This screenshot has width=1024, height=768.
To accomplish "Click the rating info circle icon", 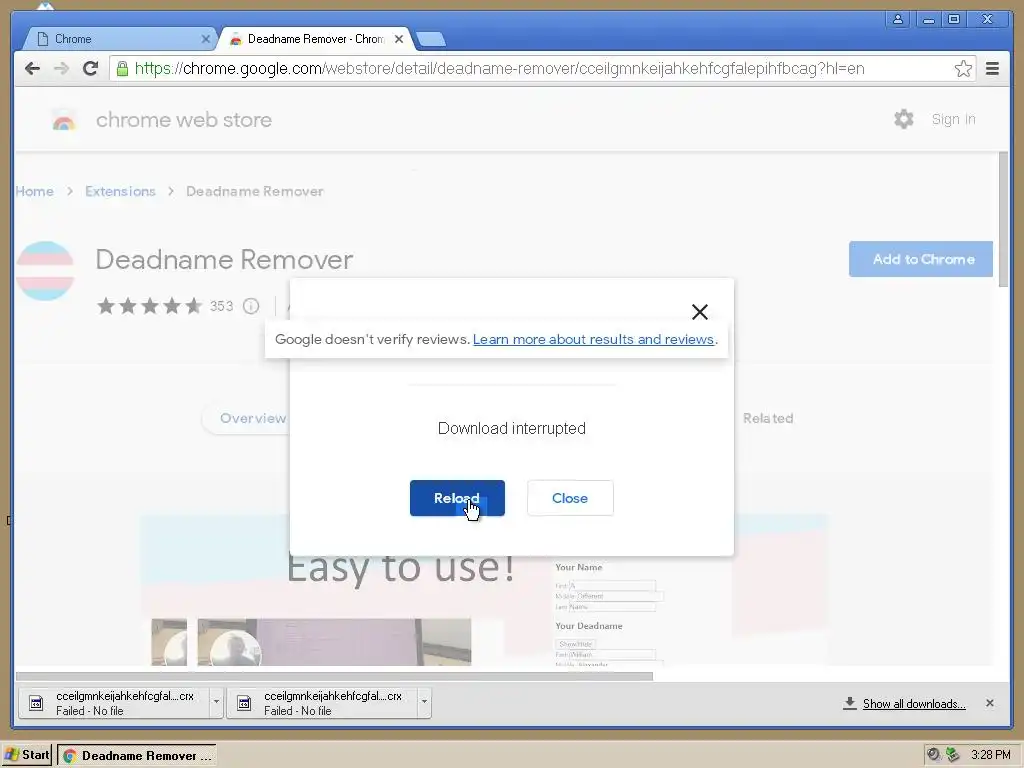I will coord(251,306).
